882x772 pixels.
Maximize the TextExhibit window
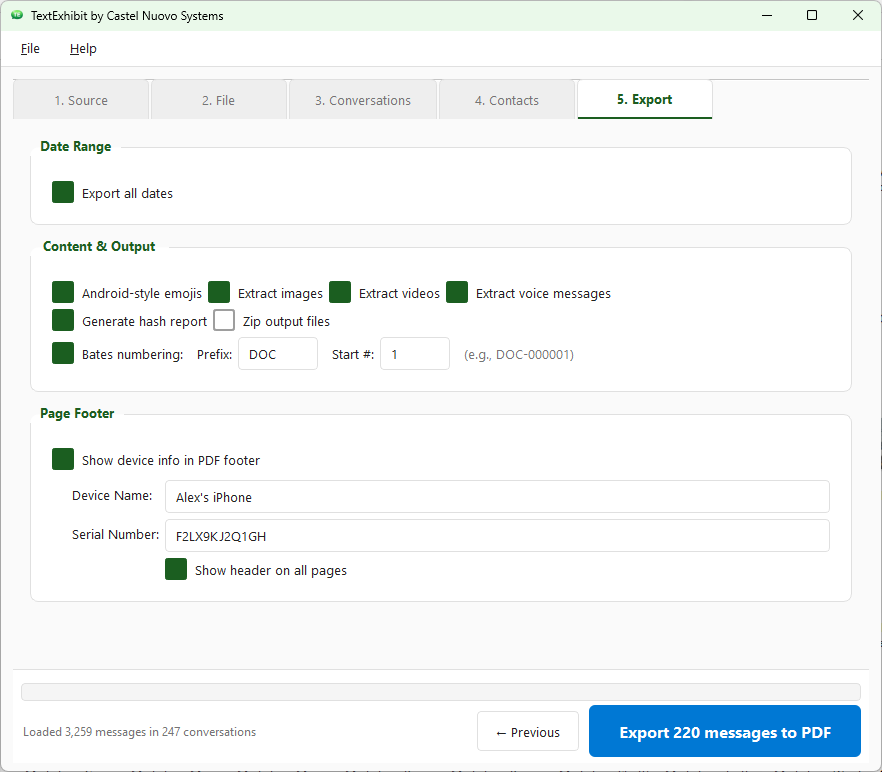pyautogui.click(x=812, y=15)
